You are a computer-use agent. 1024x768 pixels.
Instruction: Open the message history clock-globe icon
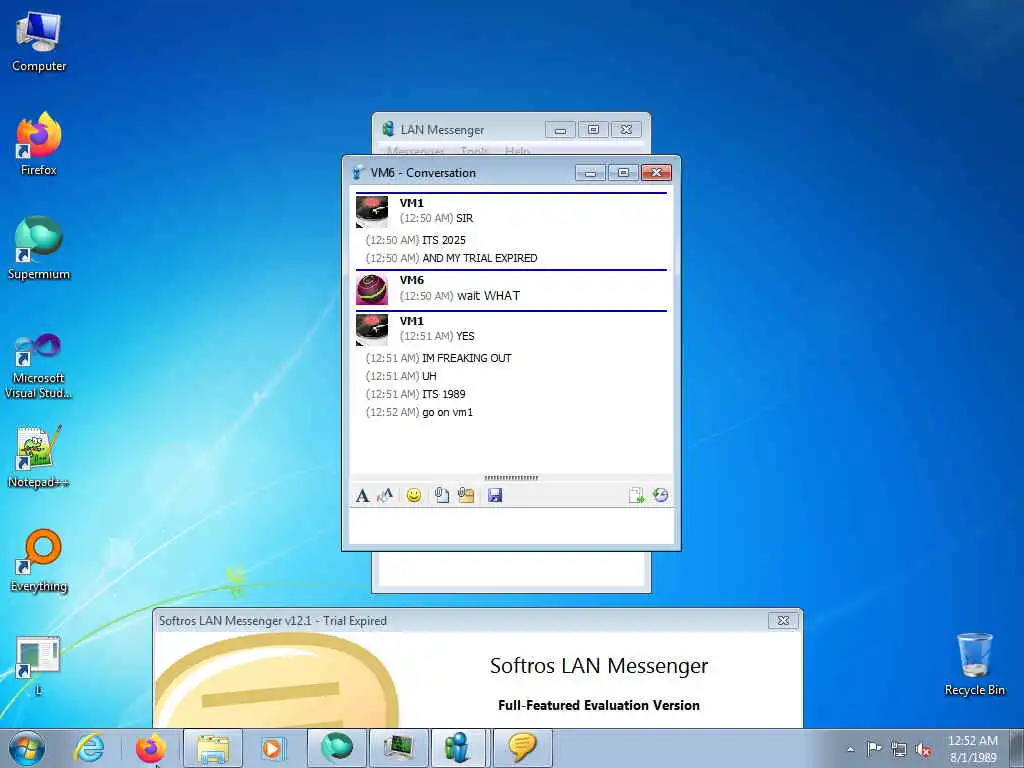[660, 496]
